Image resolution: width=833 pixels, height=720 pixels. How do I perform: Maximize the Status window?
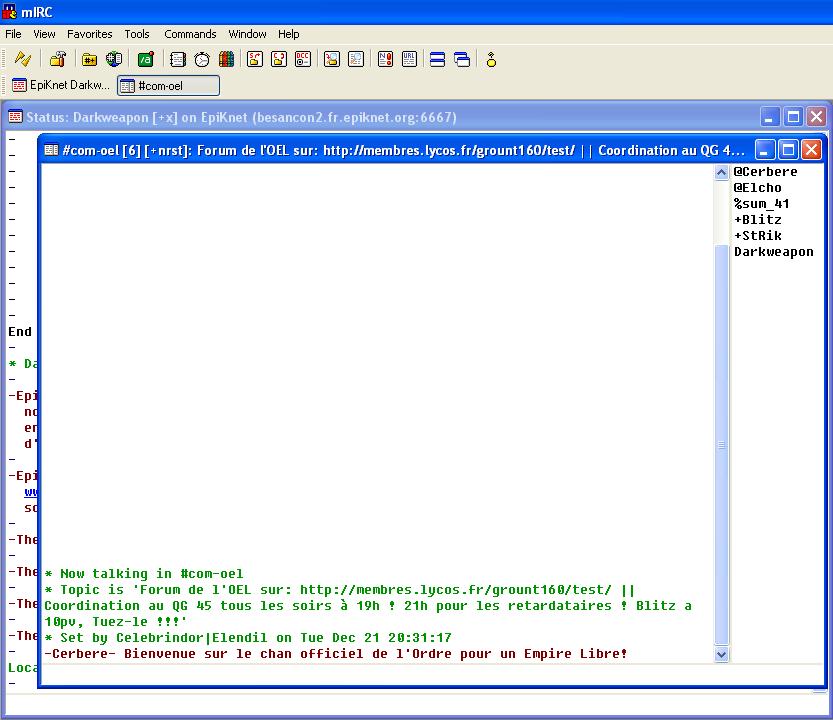point(793,117)
